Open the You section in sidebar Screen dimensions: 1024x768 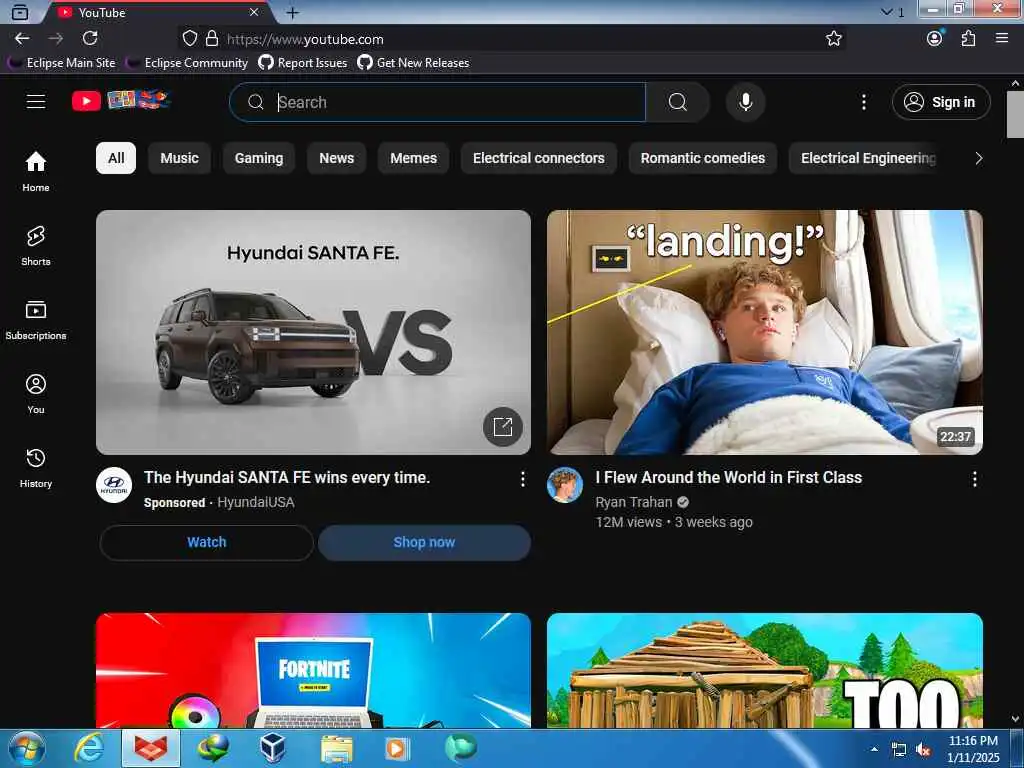pyautogui.click(x=36, y=394)
